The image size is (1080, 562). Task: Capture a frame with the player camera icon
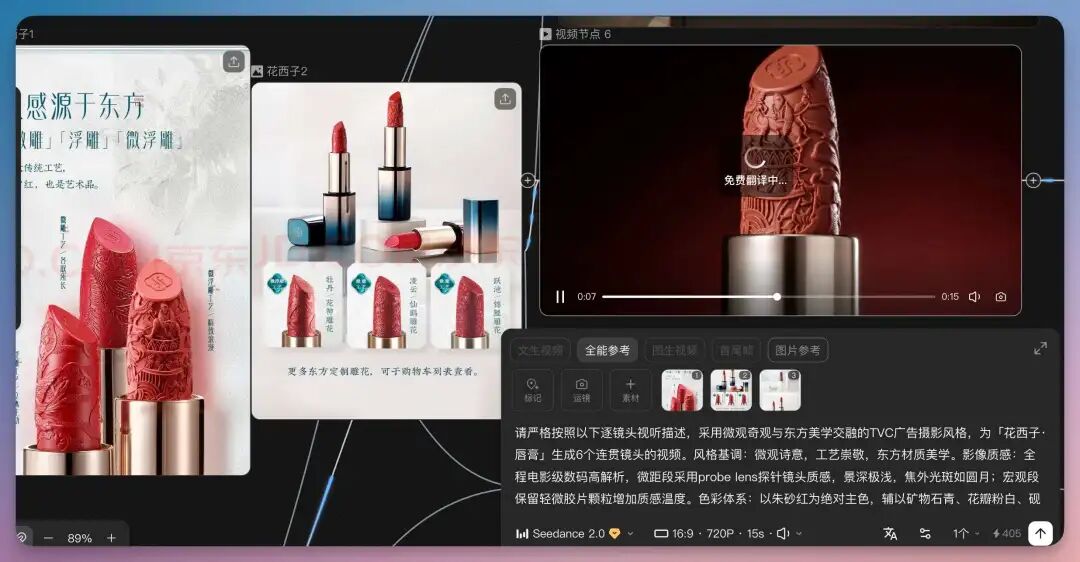(1001, 297)
